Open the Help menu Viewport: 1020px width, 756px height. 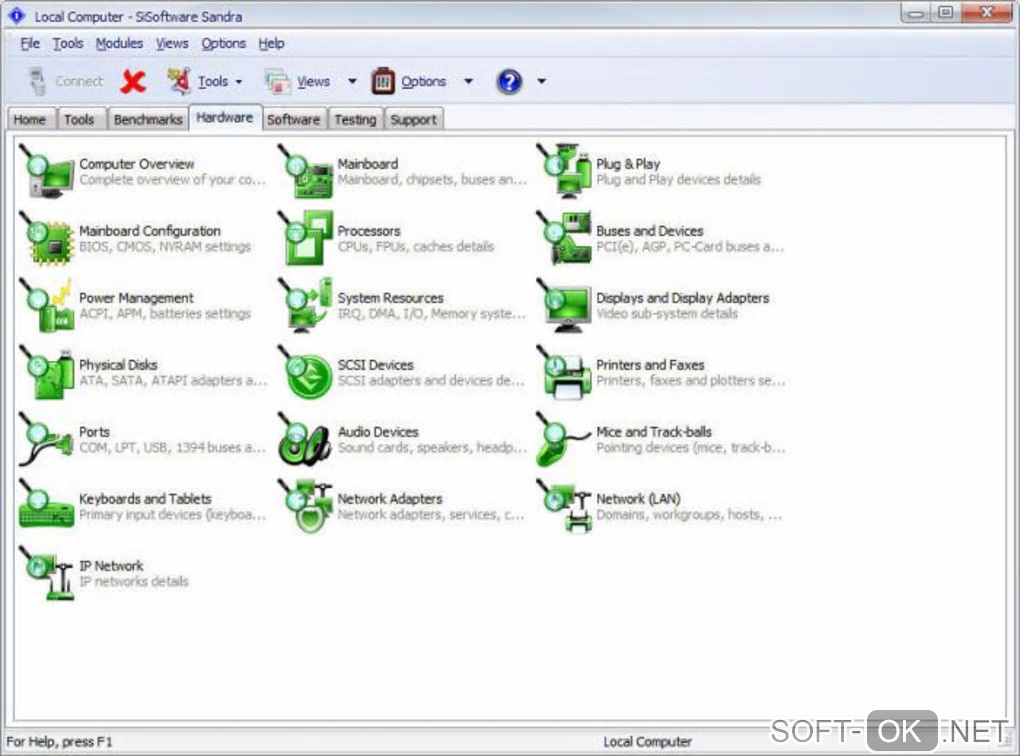tap(271, 44)
